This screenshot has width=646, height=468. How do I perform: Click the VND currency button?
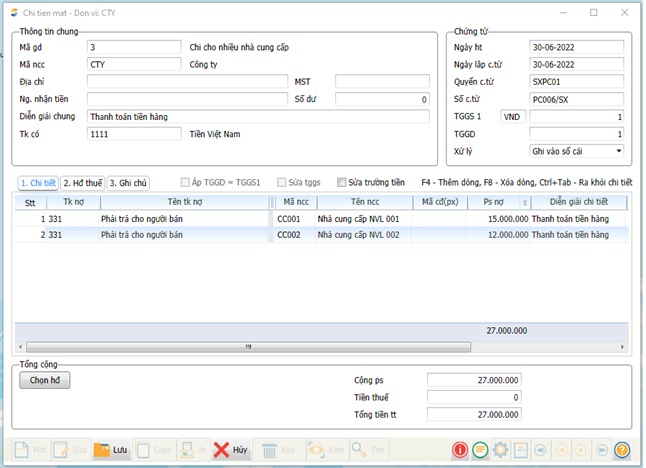(x=512, y=116)
